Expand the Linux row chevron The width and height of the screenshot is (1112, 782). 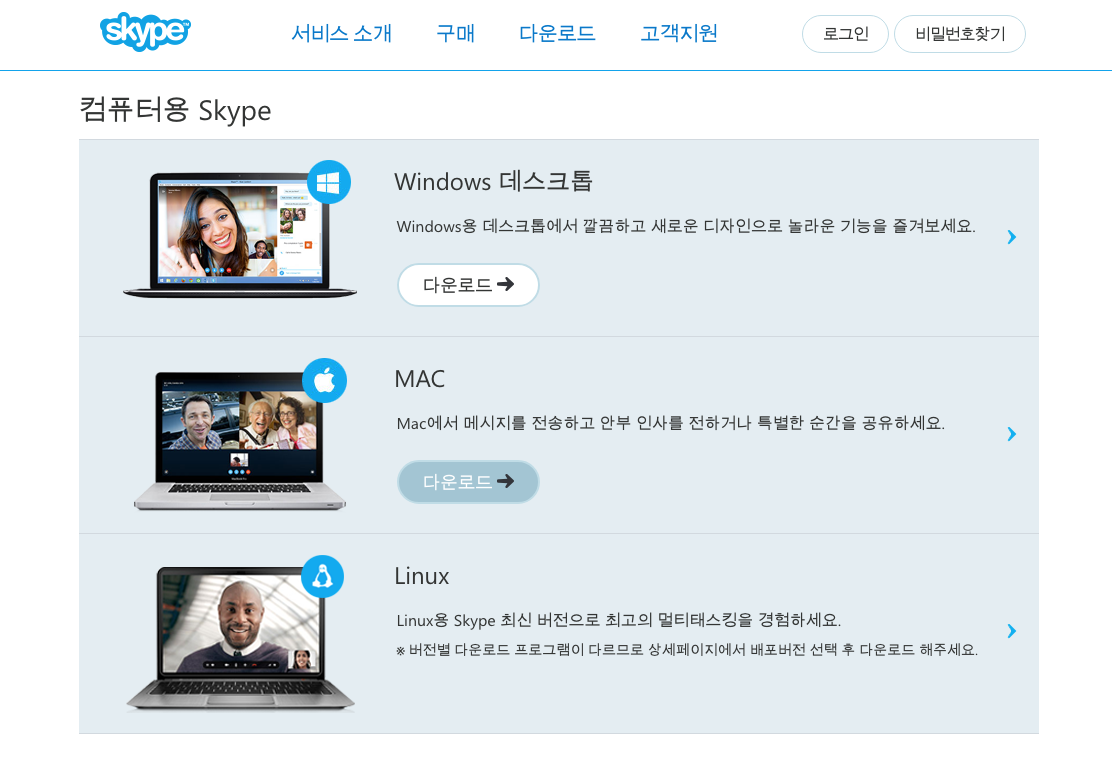coord(1012,631)
